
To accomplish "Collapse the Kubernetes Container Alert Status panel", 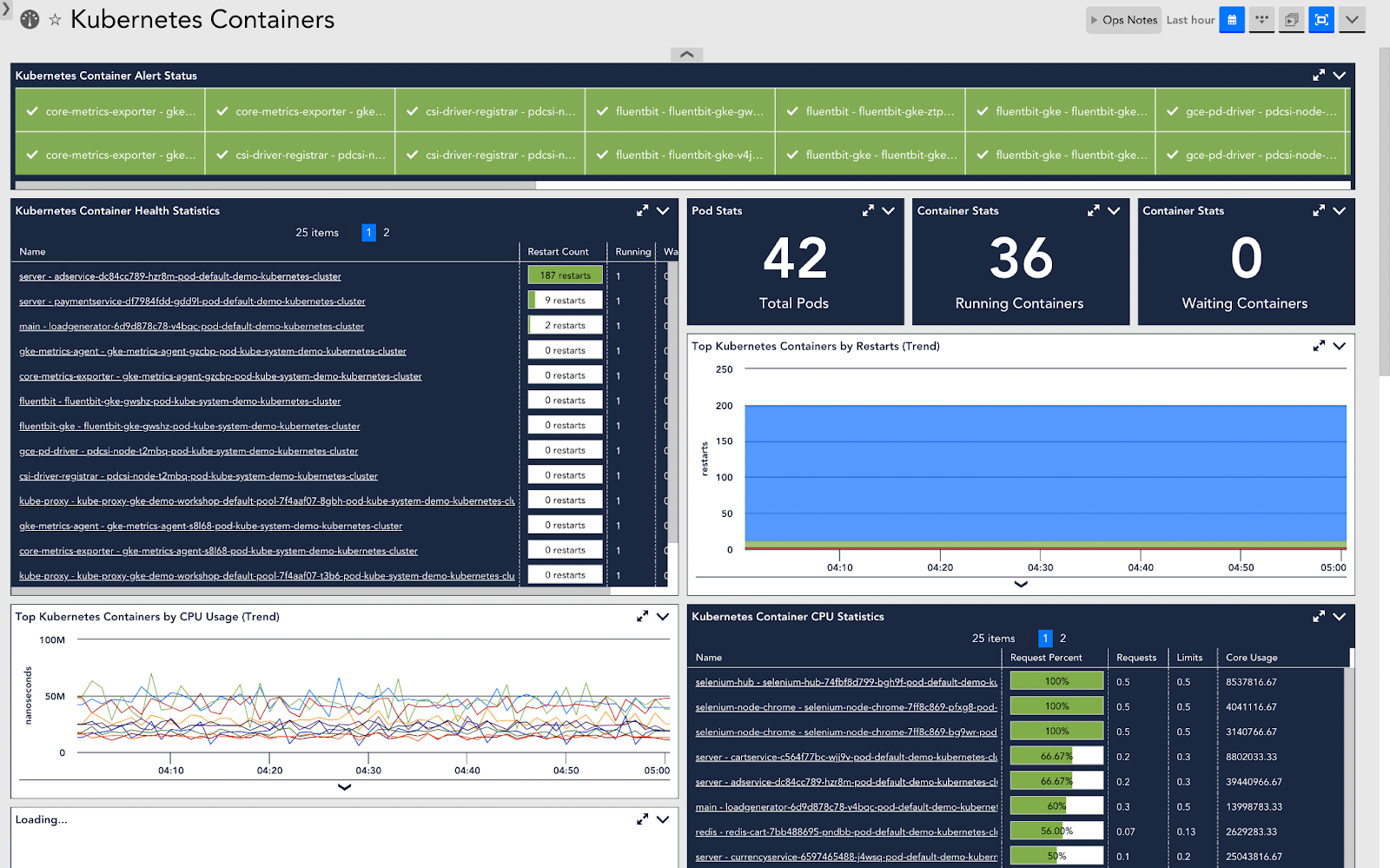I will [1339, 76].
